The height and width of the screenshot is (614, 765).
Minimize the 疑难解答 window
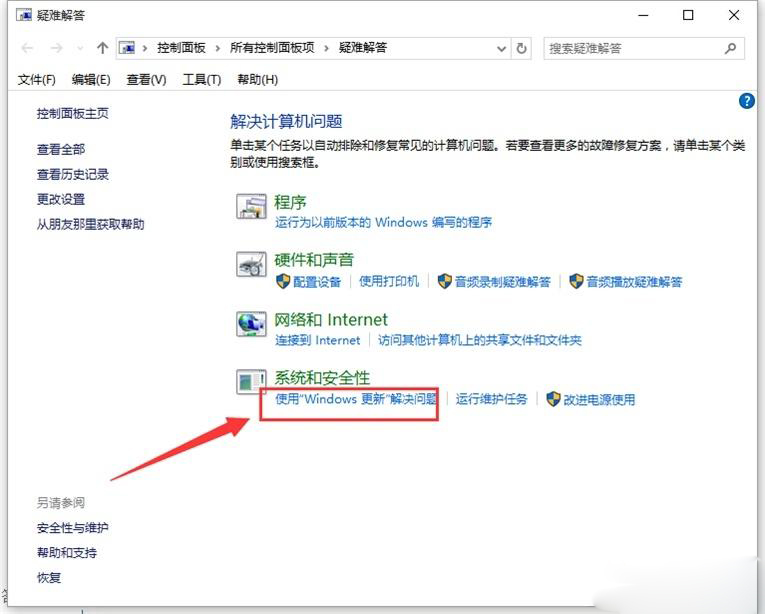643,16
